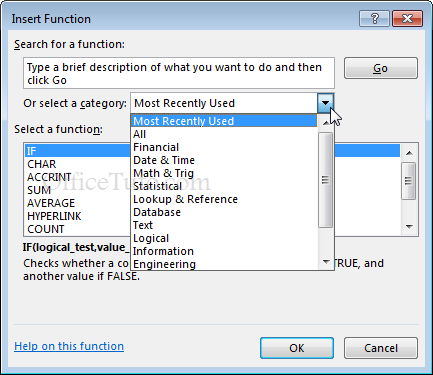
Task: Open Help on this function link
Action: click(69, 346)
